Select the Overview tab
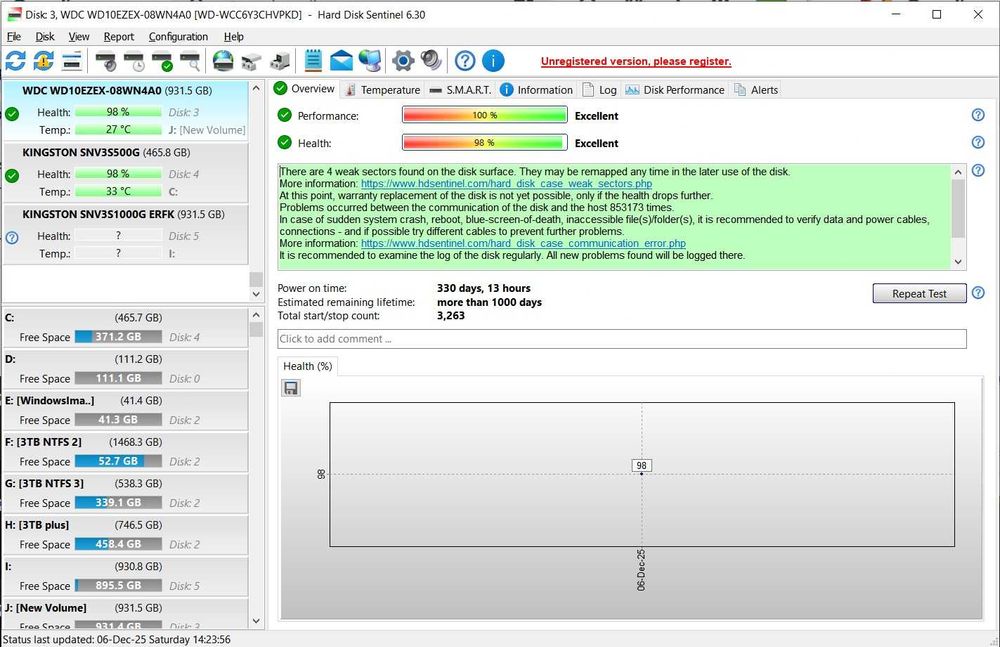 click(x=305, y=89)
